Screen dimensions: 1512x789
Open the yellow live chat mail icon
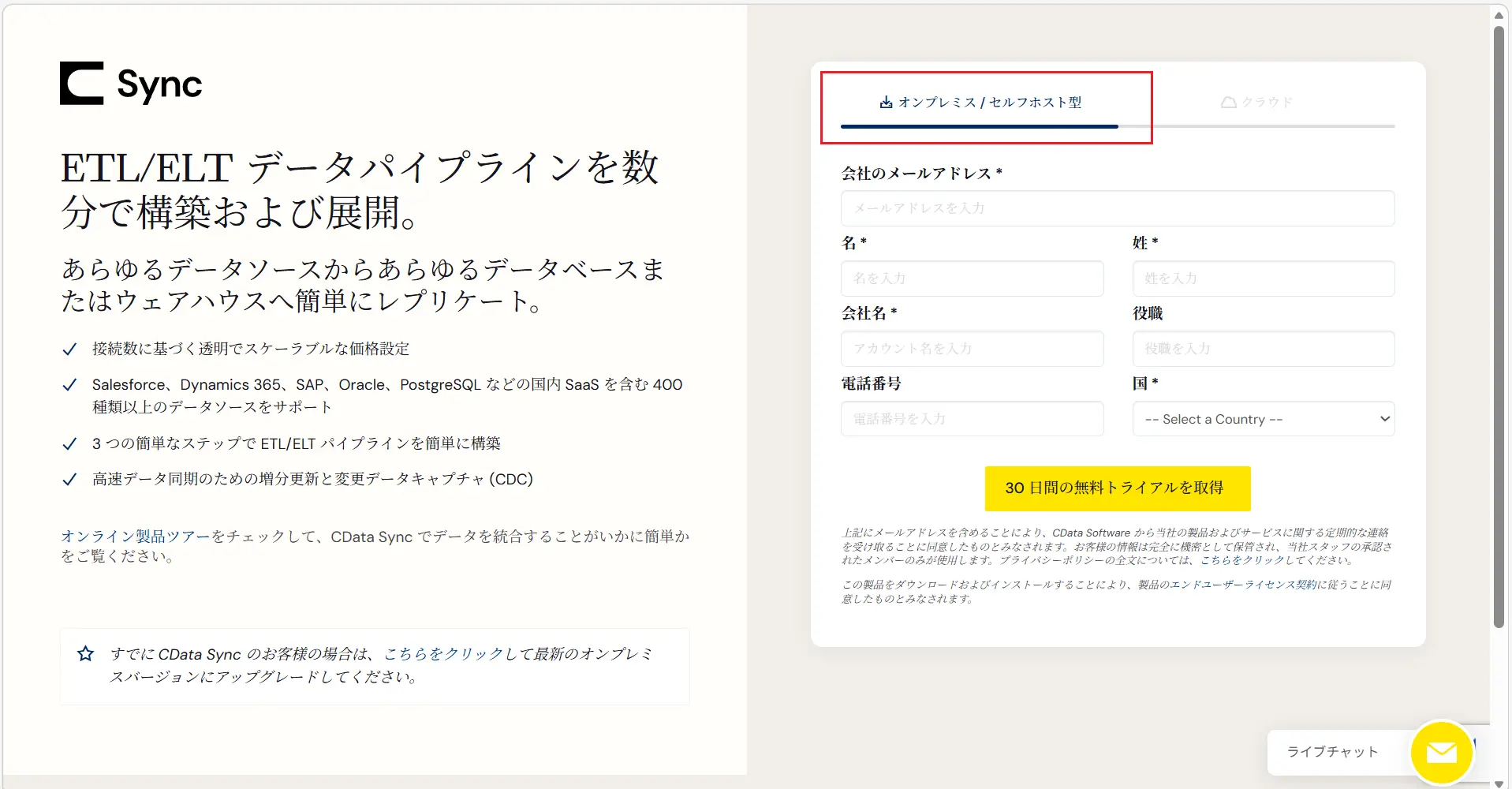(x=1442, y=752)
